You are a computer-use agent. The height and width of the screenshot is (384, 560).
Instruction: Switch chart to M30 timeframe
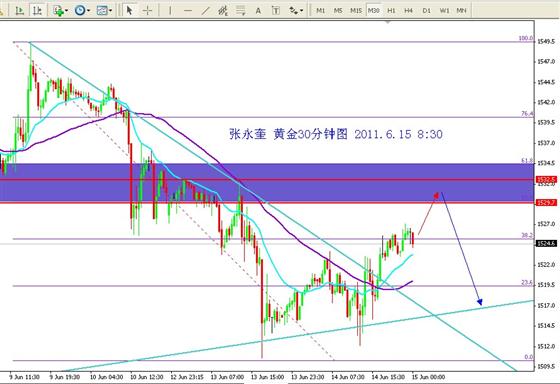[x=374, y=11]
